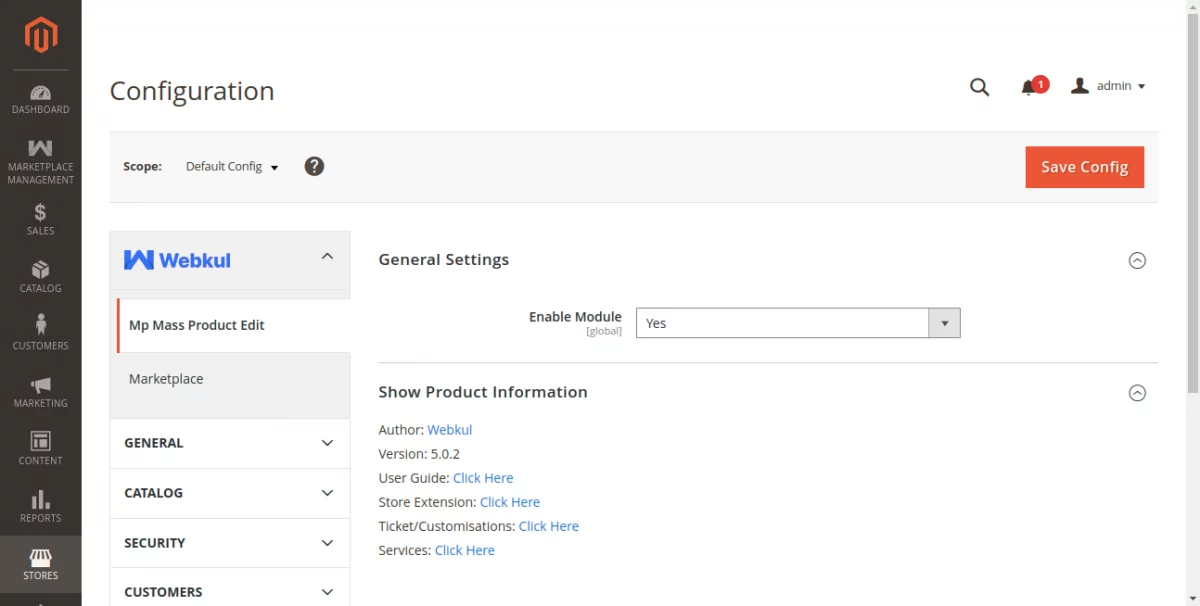Open the User Guide Click Here link
The height and width of the screenshot is (606, 1200).
[x=483, y=478]
